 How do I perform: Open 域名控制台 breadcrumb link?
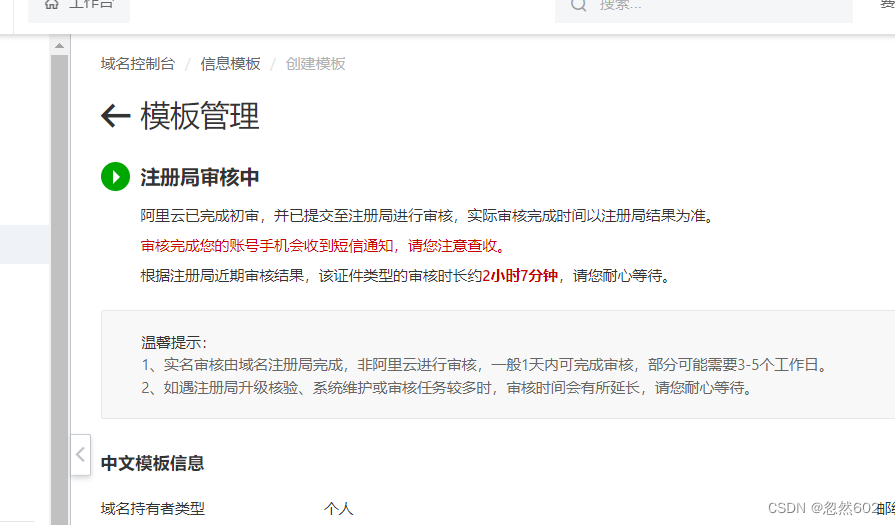pyautogui.click(x=138, y=64)
